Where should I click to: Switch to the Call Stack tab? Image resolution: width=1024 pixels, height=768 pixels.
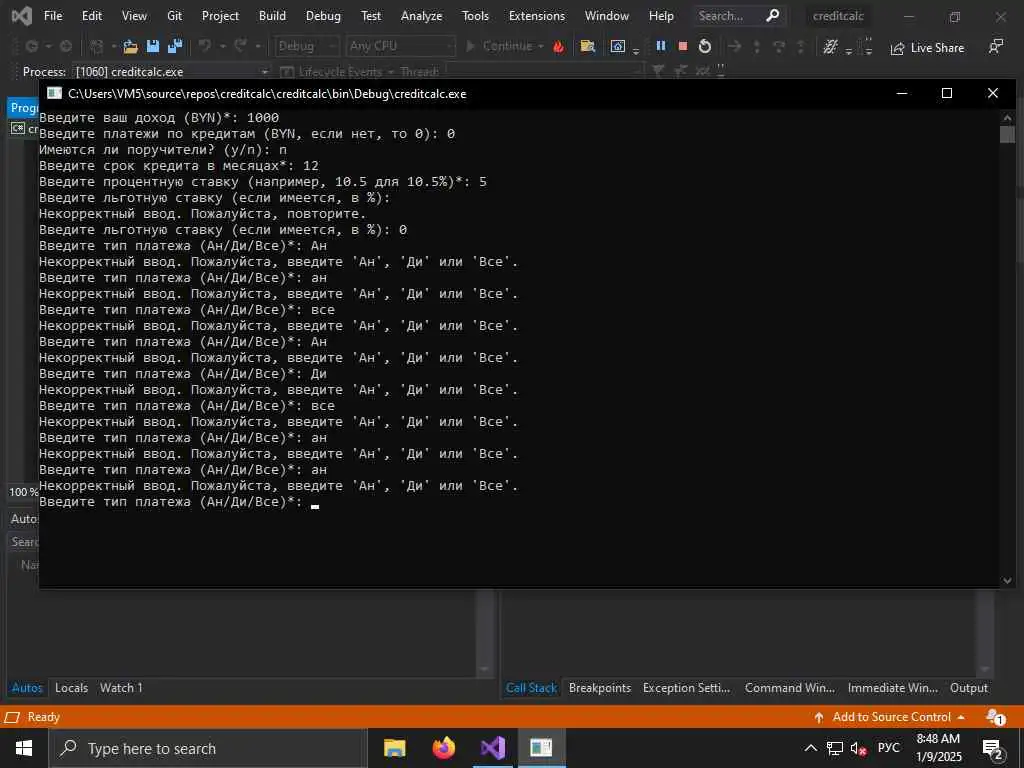(x=531, y=688)
